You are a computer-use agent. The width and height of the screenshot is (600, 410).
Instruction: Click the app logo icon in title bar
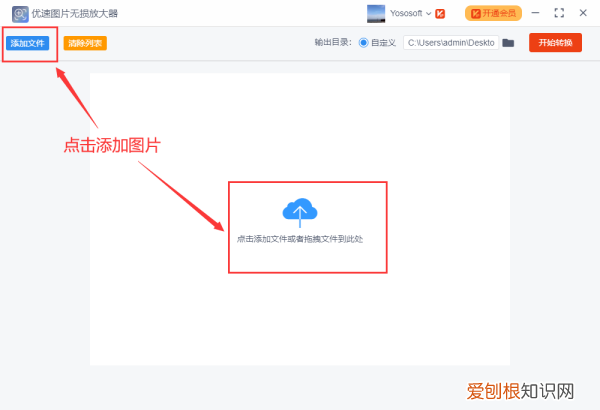tap(20, 14)
